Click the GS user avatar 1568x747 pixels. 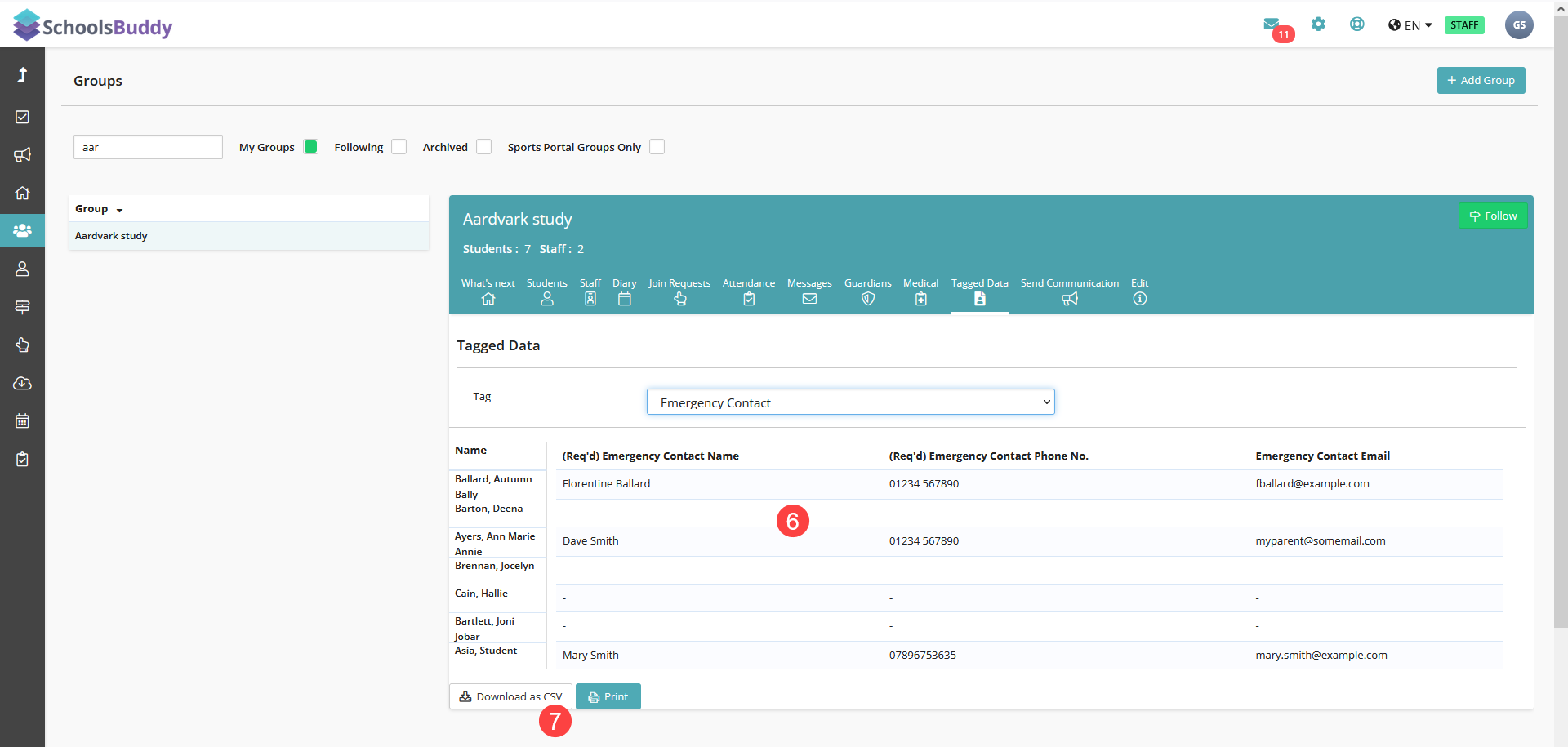click(1518, 25)
